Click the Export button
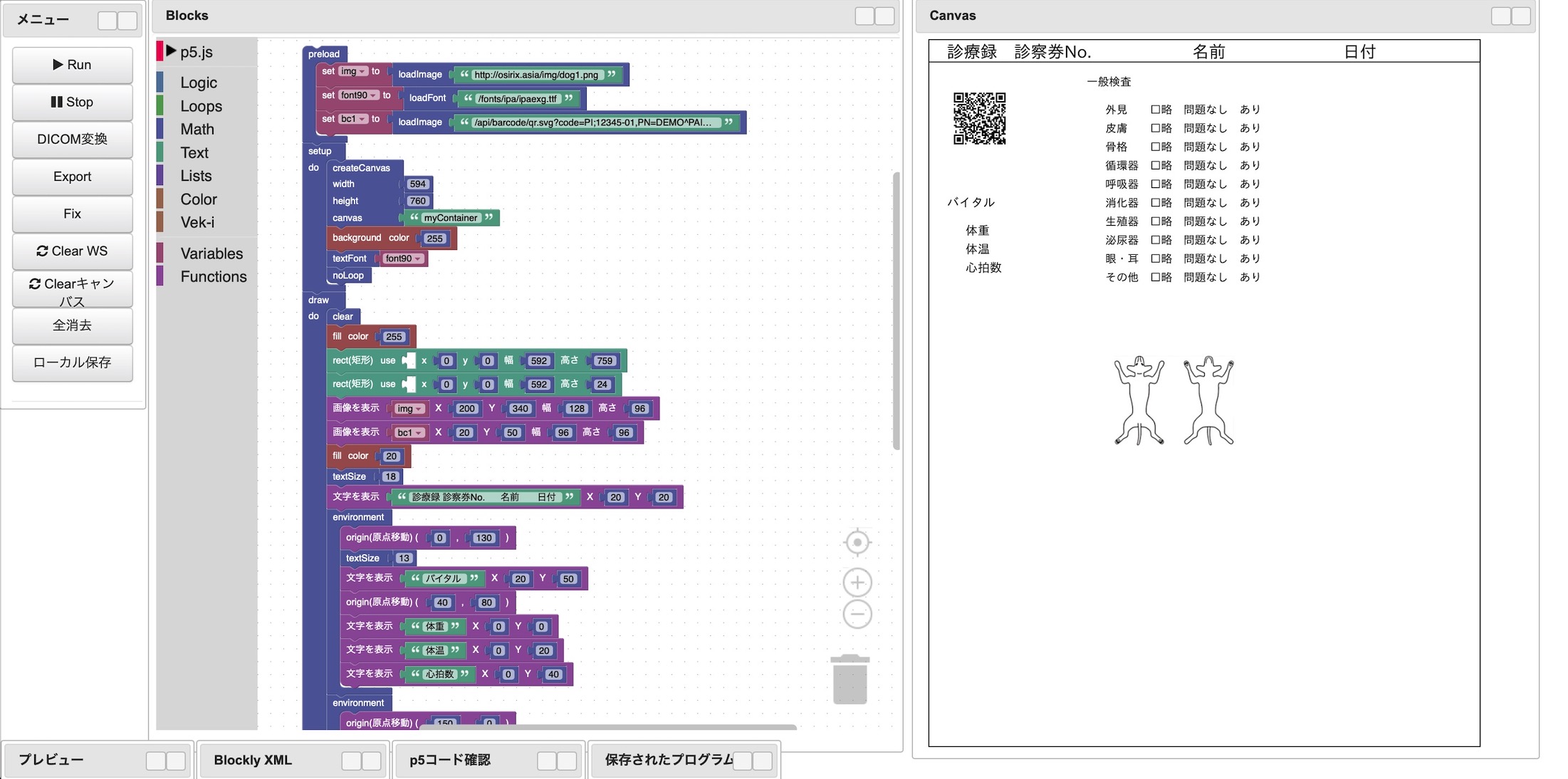 [73, 177]
